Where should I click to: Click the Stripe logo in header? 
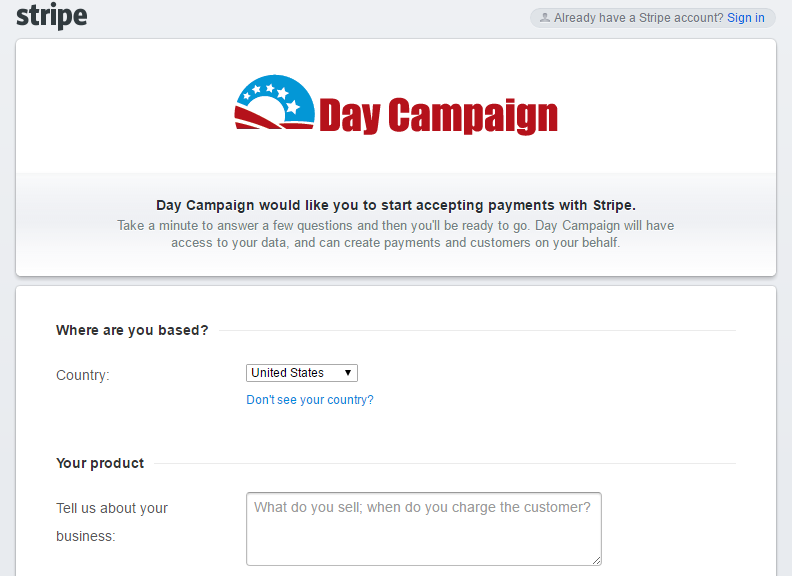click(52, 16)
